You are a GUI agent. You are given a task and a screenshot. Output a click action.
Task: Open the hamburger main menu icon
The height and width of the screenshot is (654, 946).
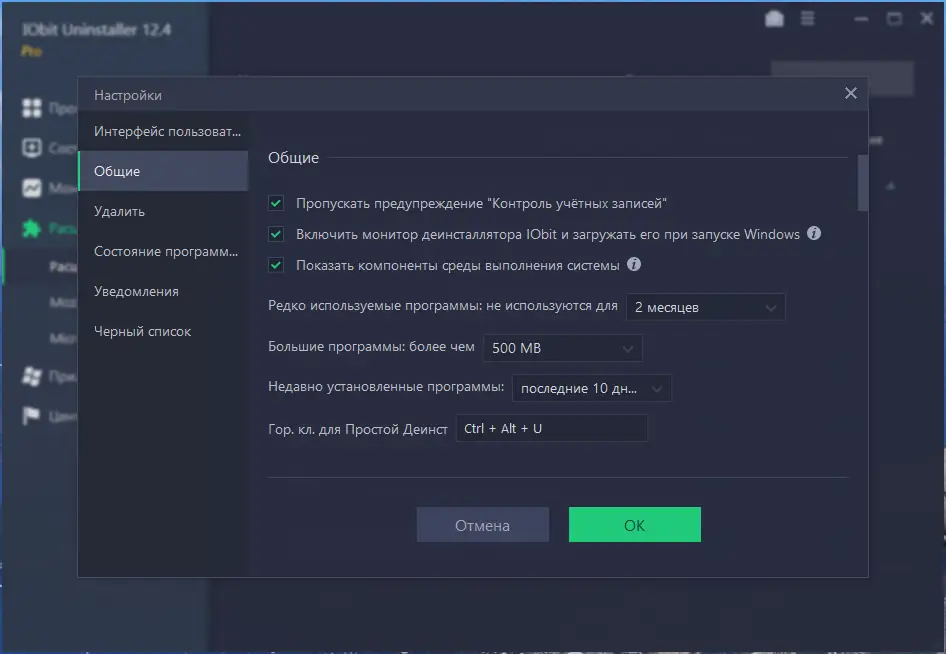pyautogui.click(x=807, y=17)
